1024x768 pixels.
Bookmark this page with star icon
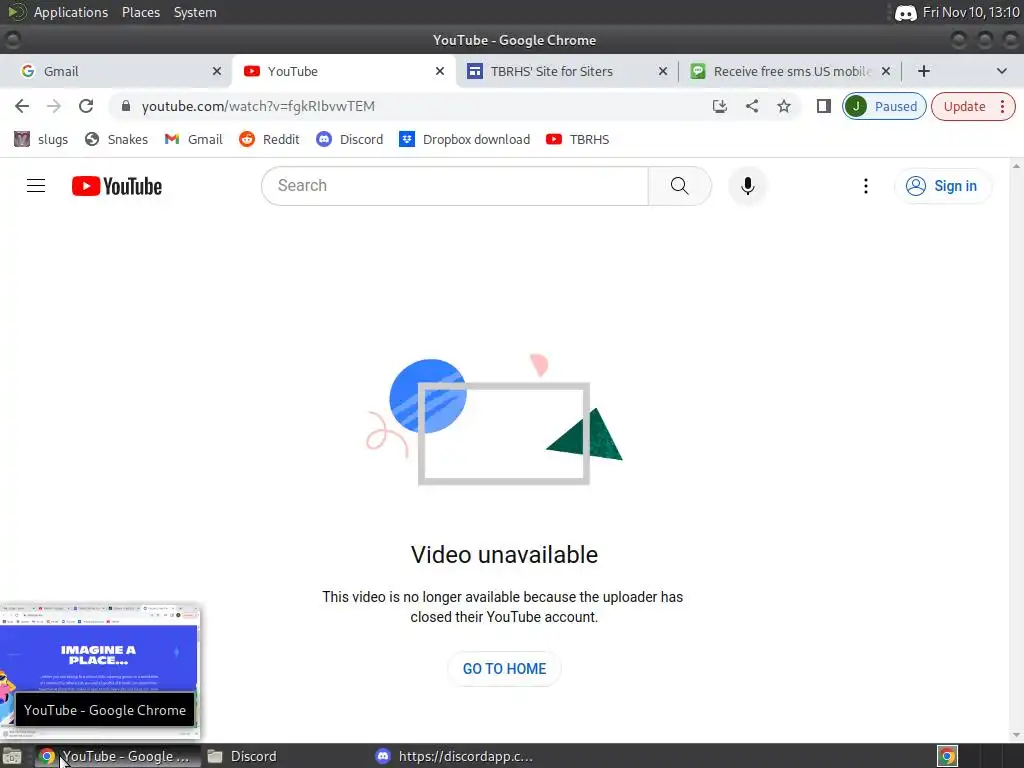[784, 106]
